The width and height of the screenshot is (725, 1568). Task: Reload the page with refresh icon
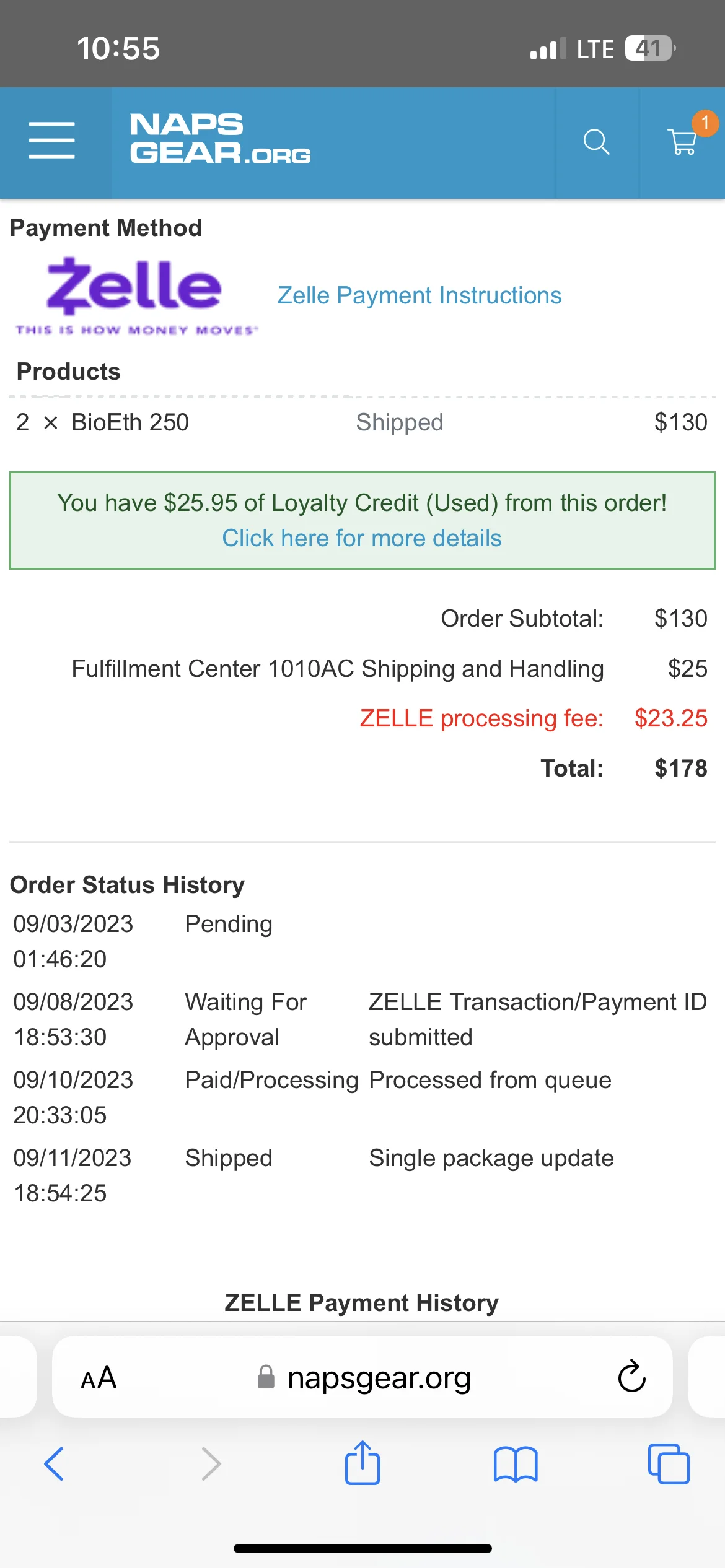click(x=631, y=1377)
